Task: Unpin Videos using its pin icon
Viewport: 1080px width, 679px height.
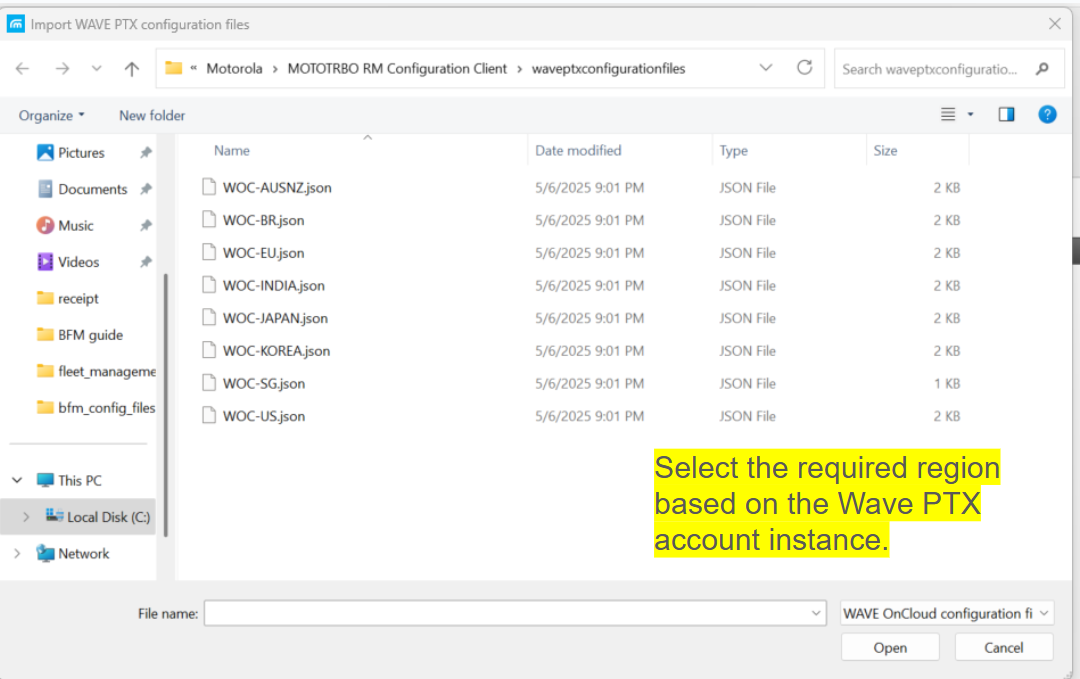Action: [x=145, y=262]
